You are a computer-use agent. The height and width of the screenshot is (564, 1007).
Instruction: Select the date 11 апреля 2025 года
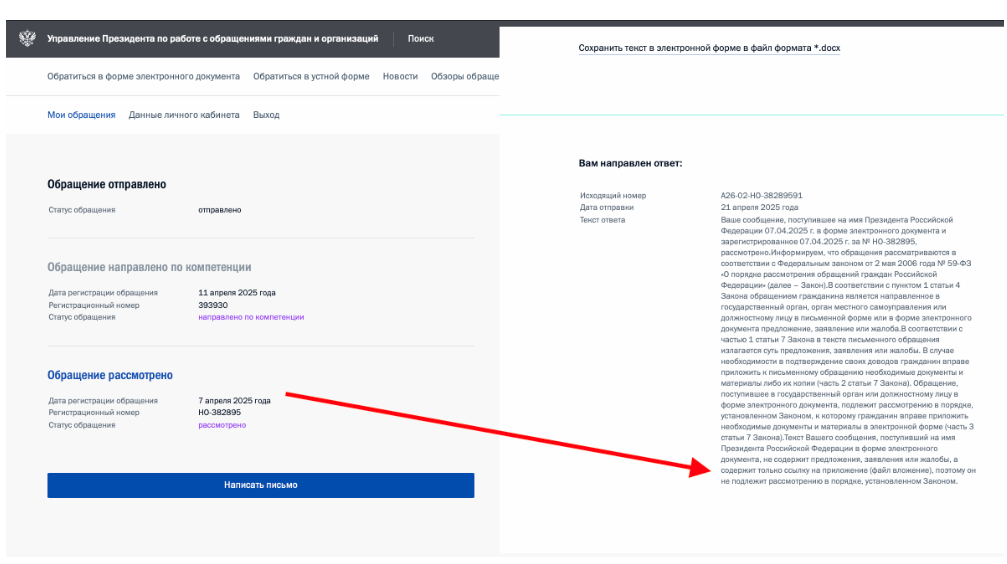(237, 293)
